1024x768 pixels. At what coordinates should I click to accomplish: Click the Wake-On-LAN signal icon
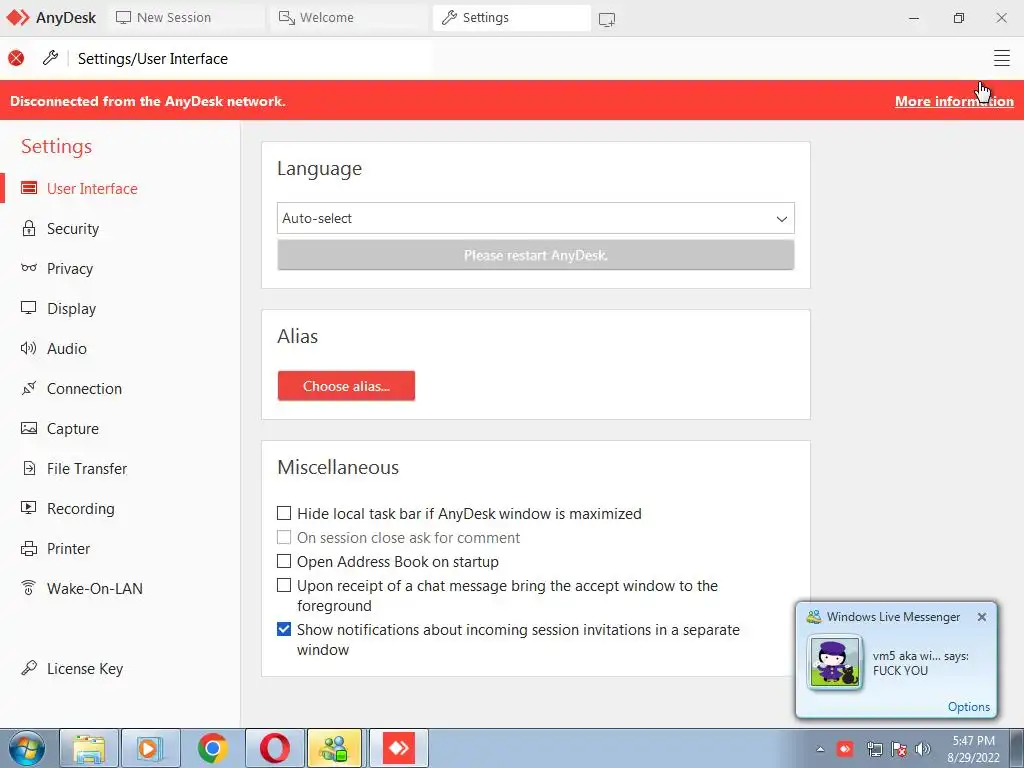click(x=29, y=588)
